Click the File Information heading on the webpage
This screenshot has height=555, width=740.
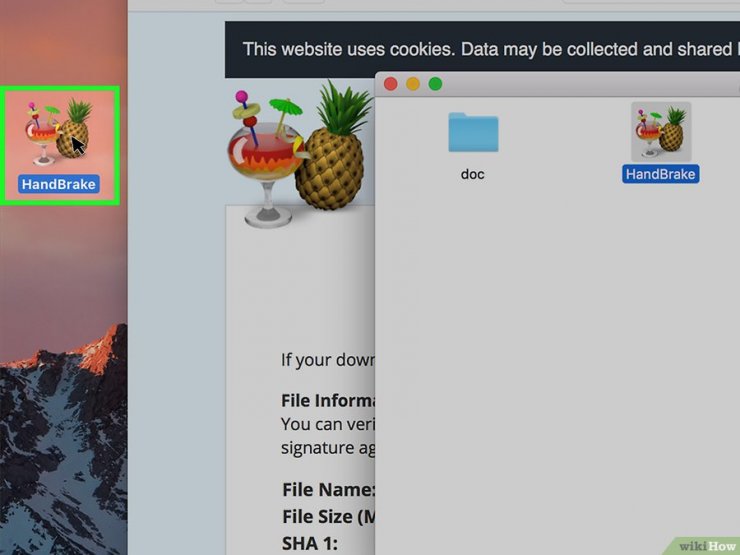[328, 401]
